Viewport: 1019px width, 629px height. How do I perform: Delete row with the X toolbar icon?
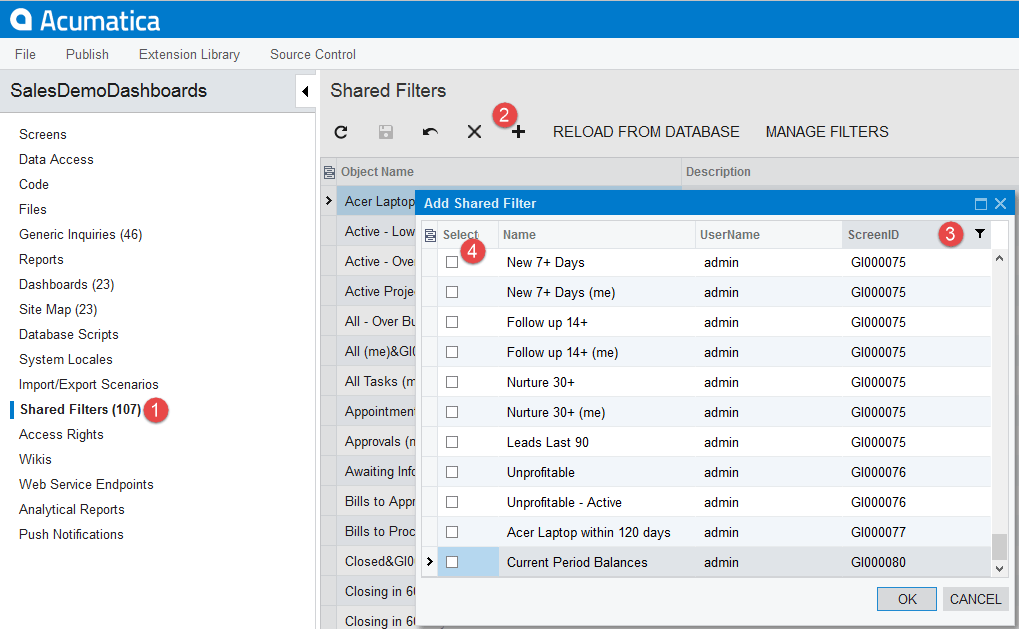474,132
